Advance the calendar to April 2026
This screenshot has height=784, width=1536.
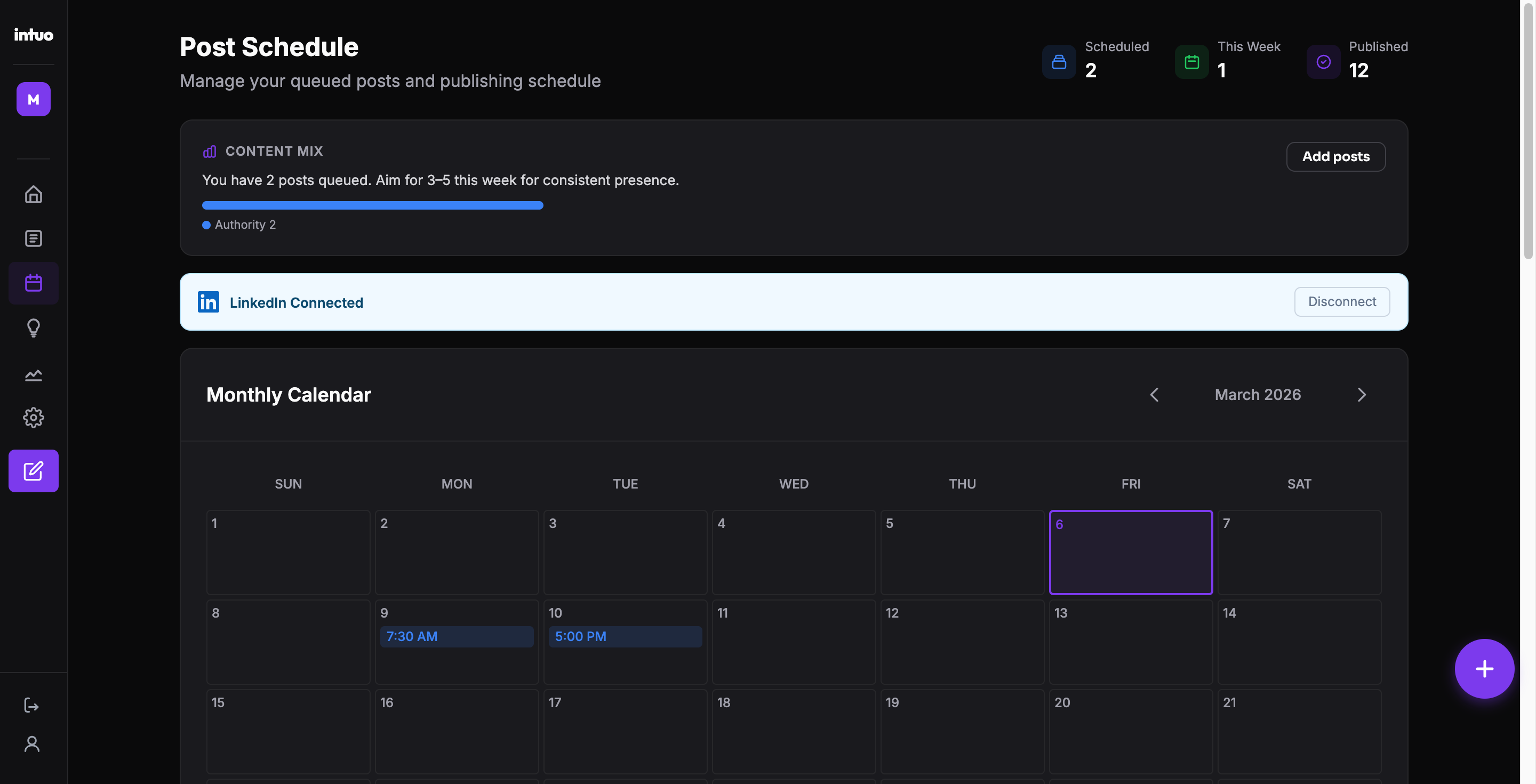pyautogui.click(x=1361, y=394)
